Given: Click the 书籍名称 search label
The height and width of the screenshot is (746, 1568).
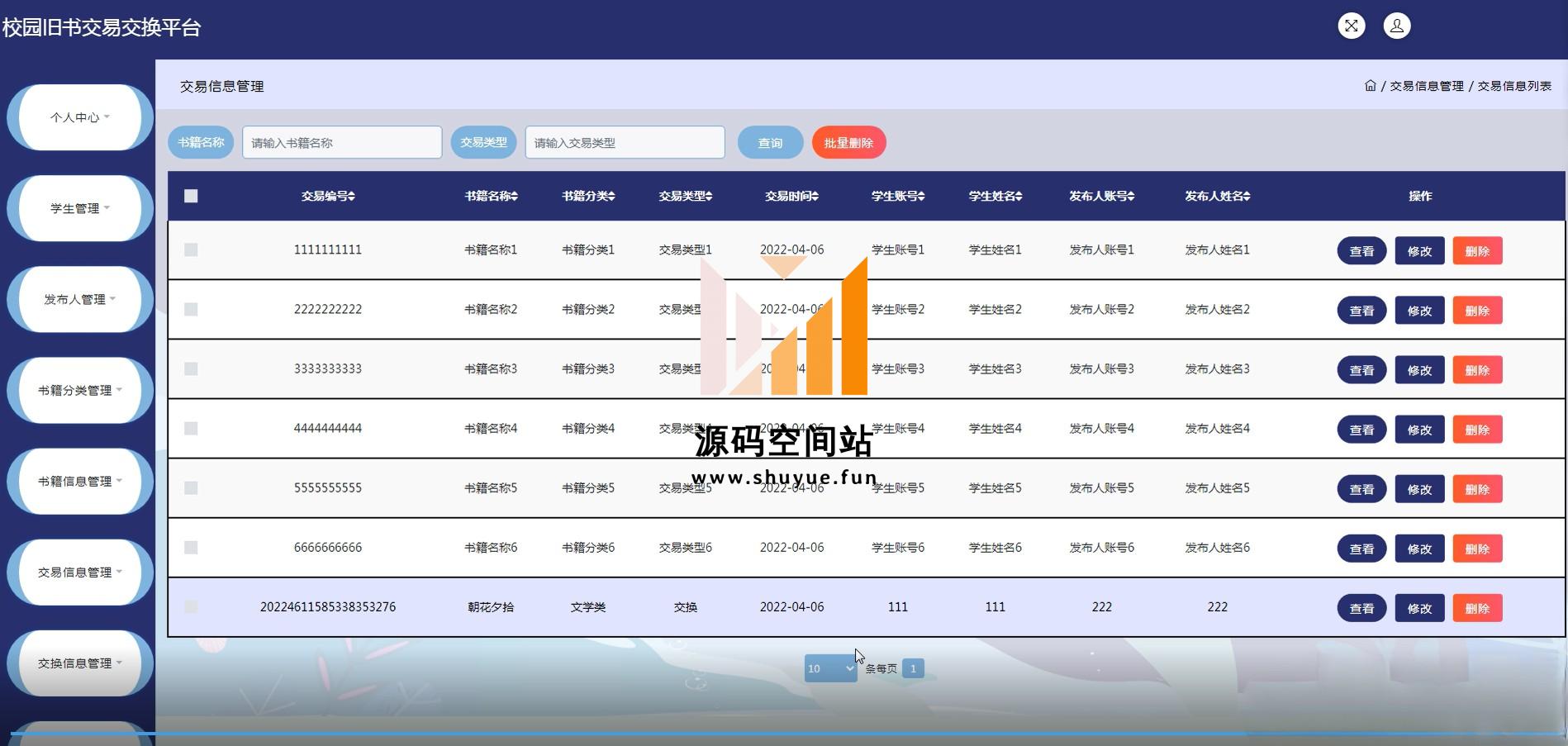Looking at the screenshot, I should (201, 142).
